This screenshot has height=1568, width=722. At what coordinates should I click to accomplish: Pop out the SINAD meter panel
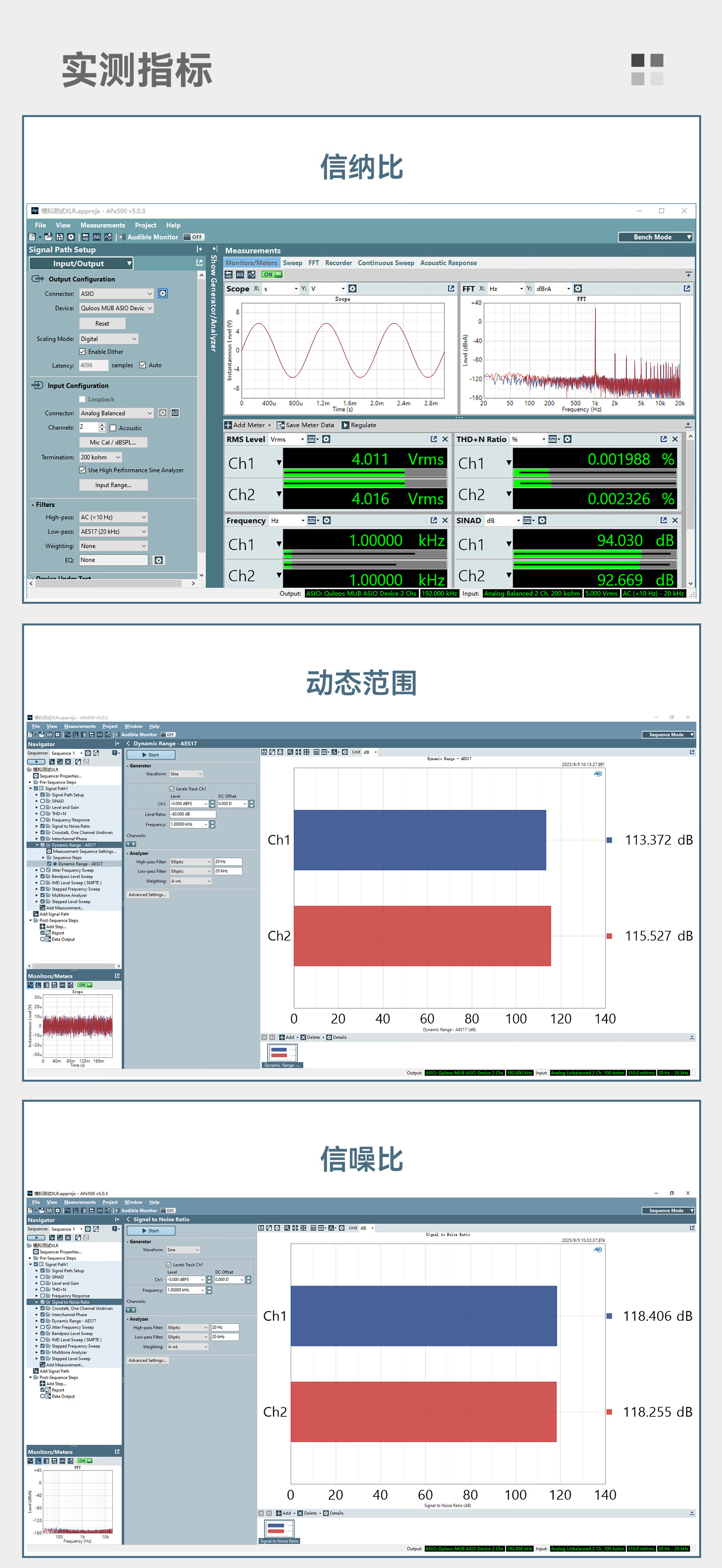tap(663, 520)
